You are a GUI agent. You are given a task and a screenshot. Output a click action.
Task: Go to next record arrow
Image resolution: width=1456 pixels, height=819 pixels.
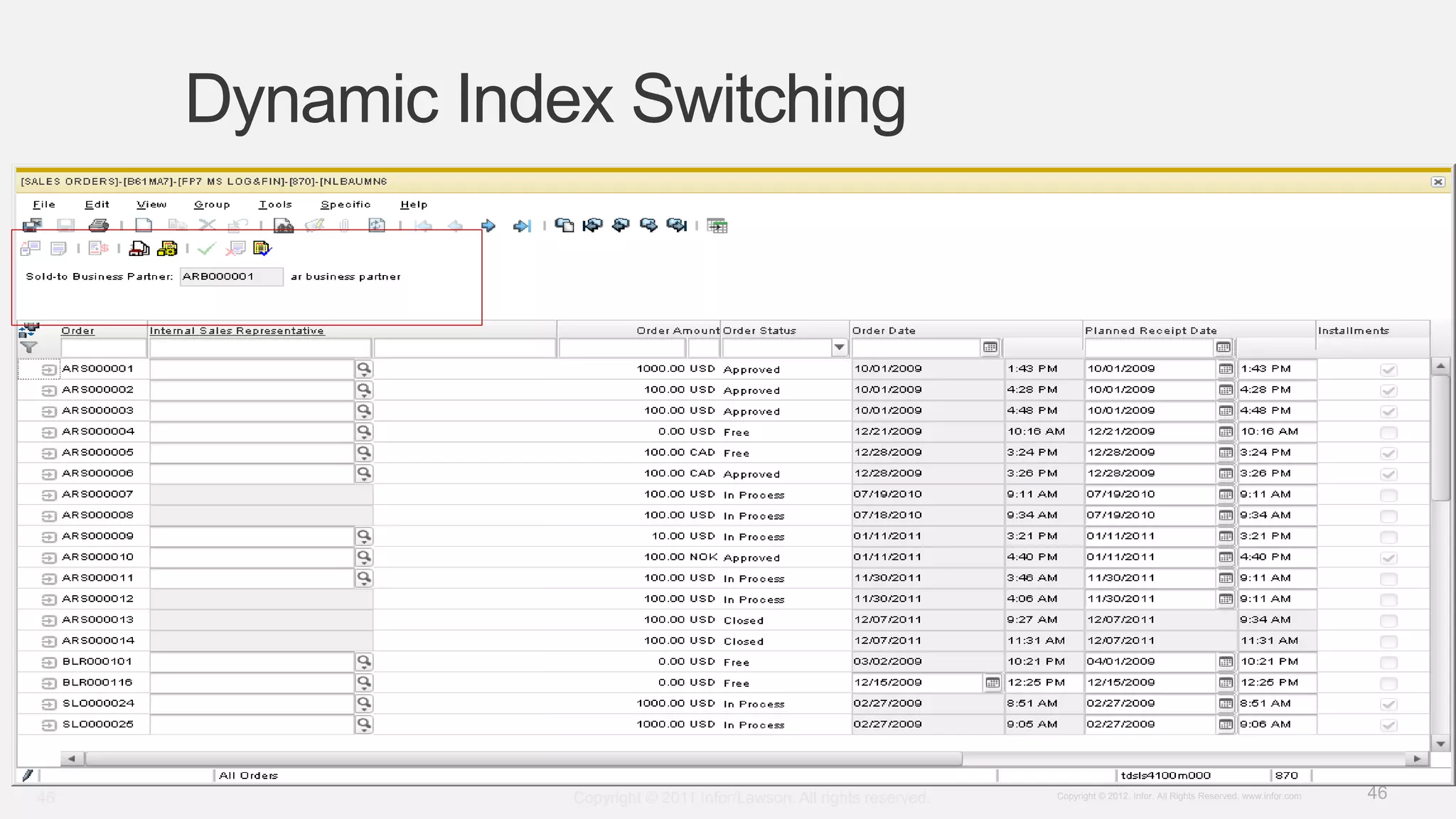488,225
